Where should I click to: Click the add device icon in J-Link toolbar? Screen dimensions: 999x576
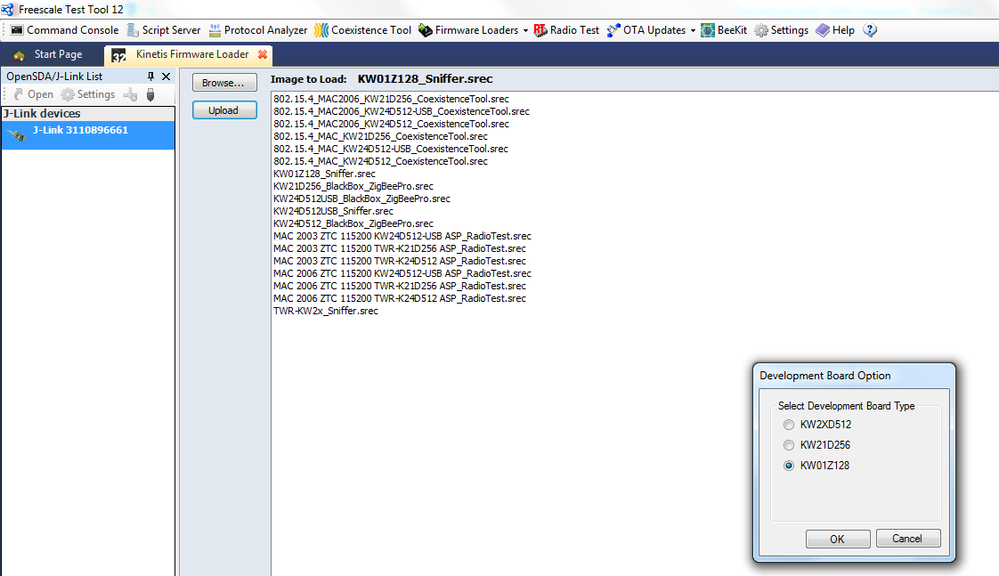point(131,95)
